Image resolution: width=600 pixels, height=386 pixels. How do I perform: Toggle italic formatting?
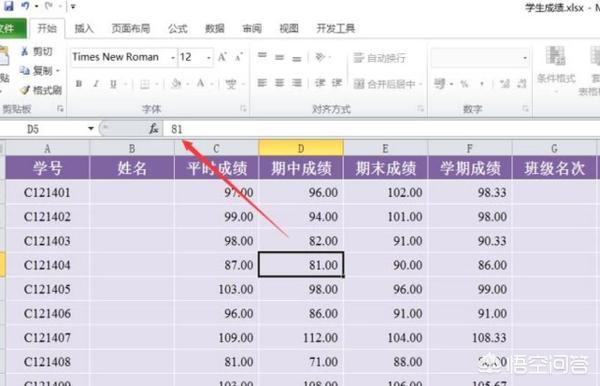tap(96, 84)
